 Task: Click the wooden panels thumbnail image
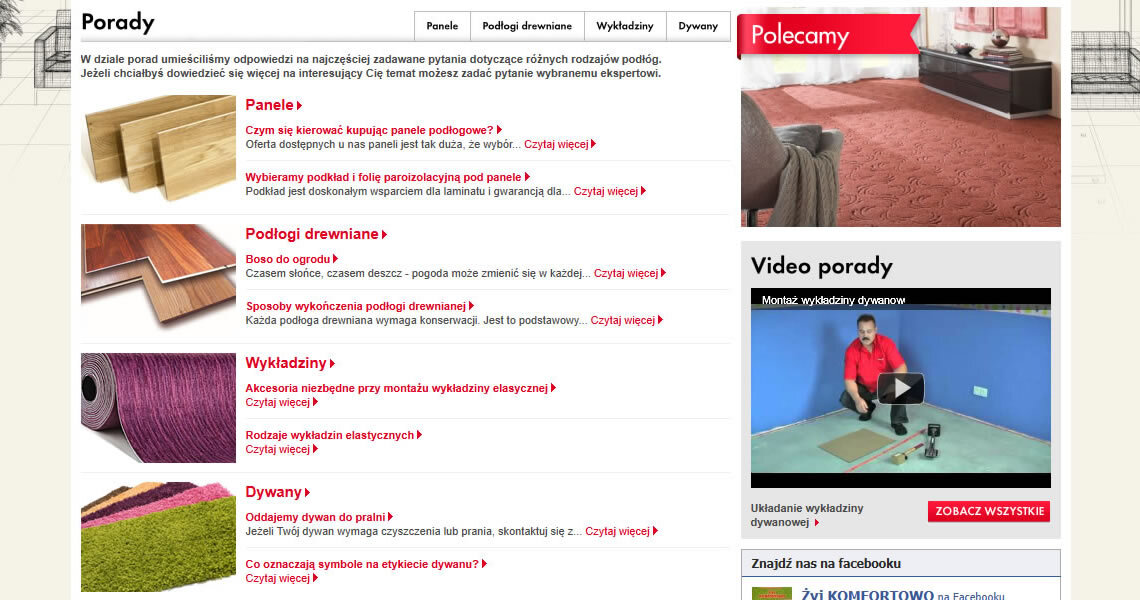coord(158,148)
